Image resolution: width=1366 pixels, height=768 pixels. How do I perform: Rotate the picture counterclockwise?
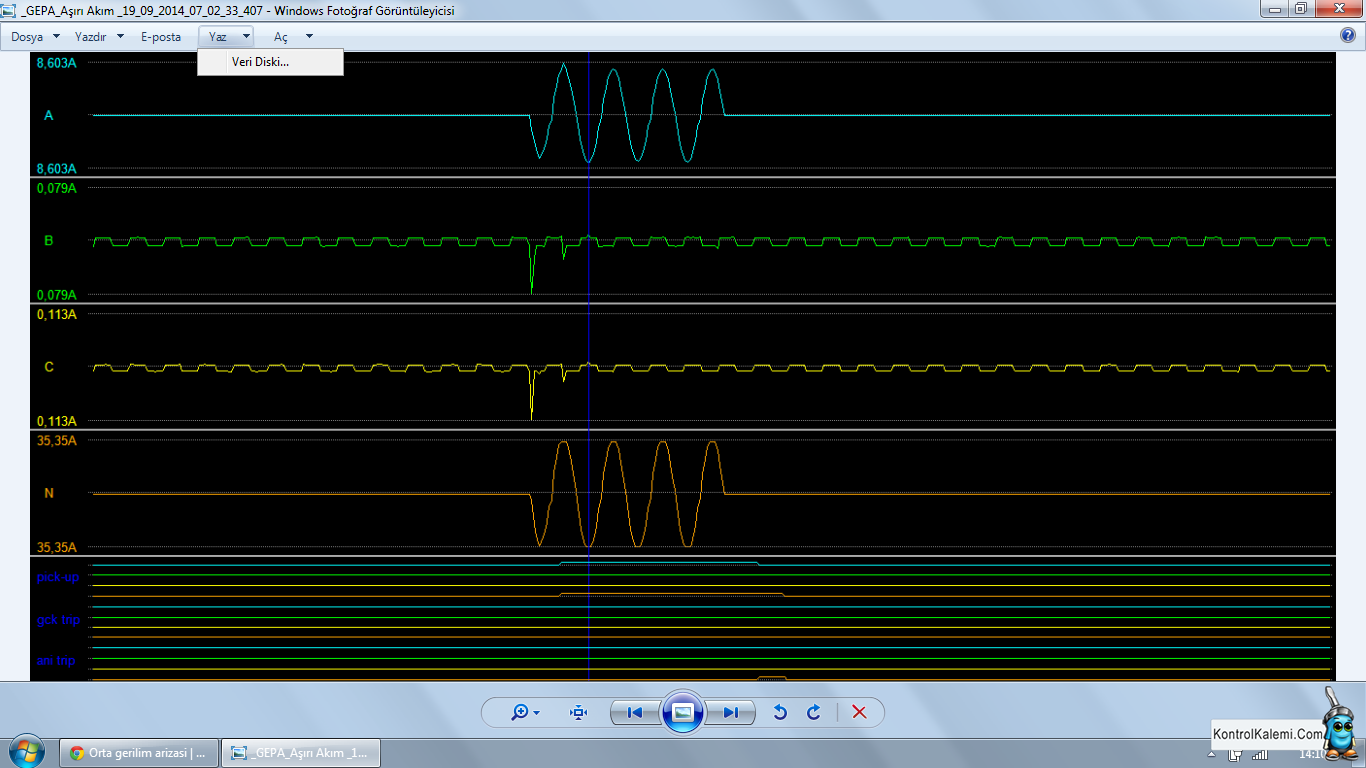tap(781, 712)
